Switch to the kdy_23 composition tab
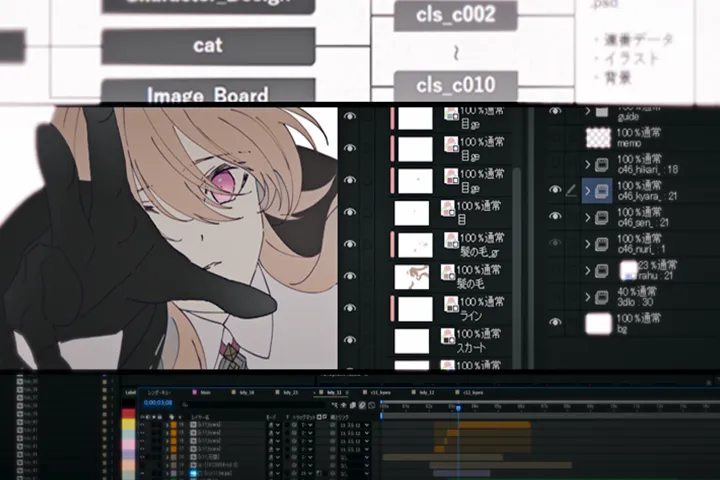 tap(287, 393)
